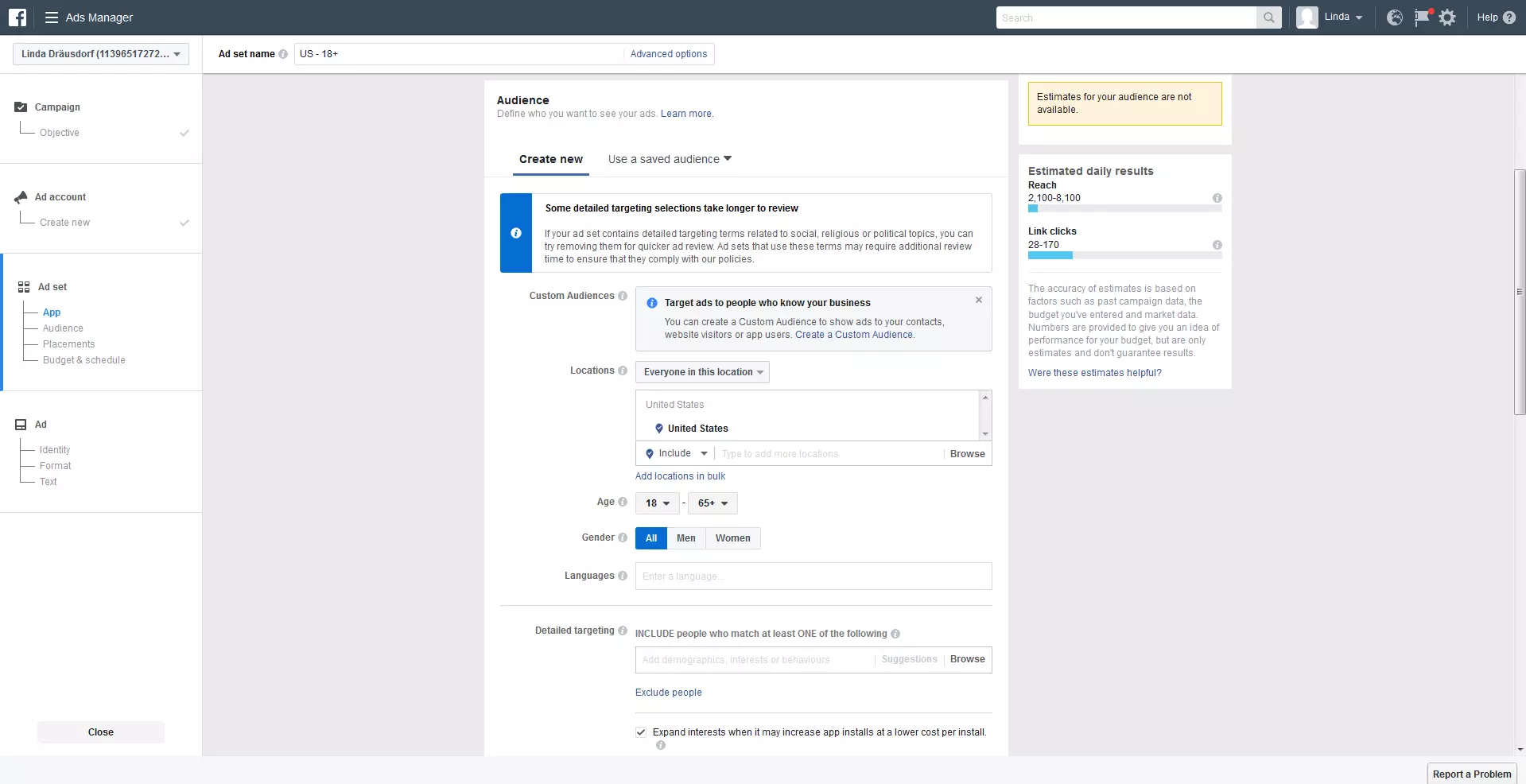Go to Placements in Ad set sidebar
Viewport: 1526px width, 784px height.
68,344
